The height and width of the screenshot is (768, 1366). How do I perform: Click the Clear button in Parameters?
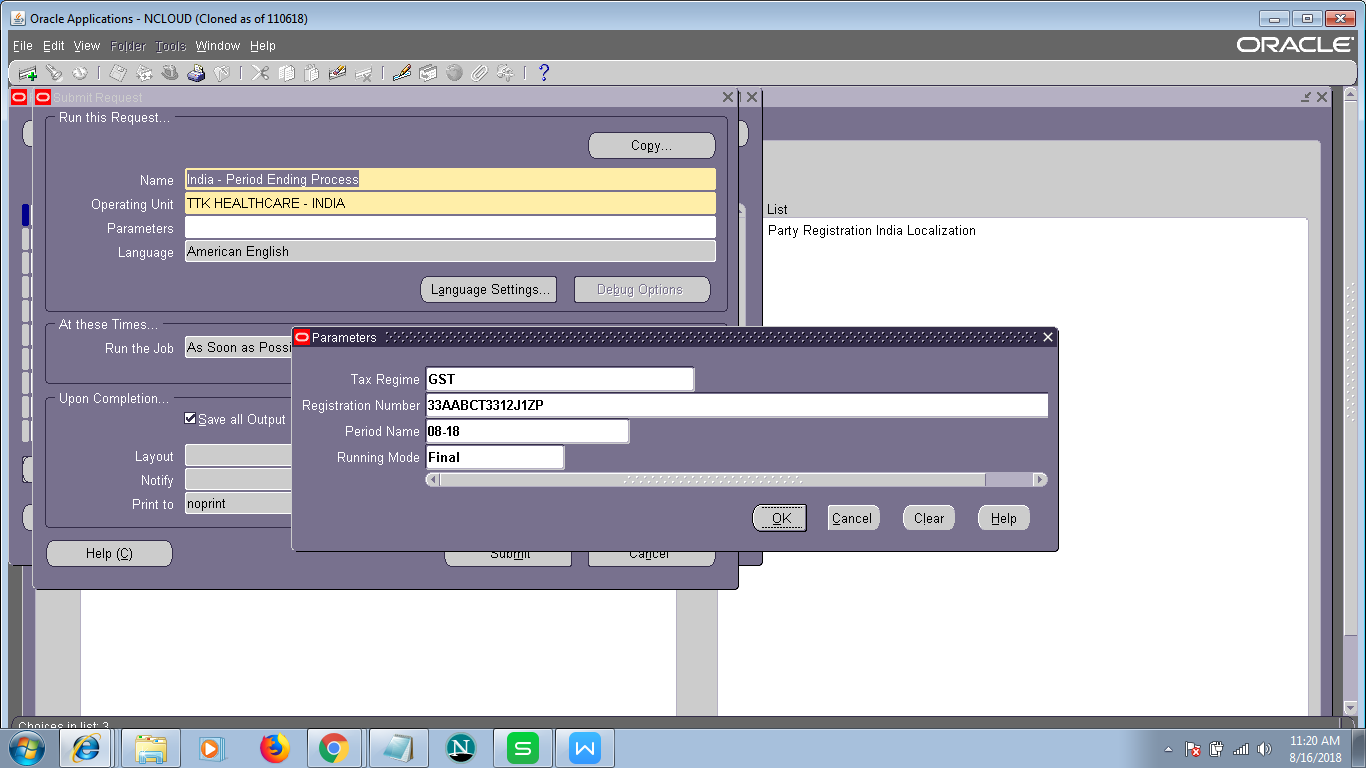[929, 518]
